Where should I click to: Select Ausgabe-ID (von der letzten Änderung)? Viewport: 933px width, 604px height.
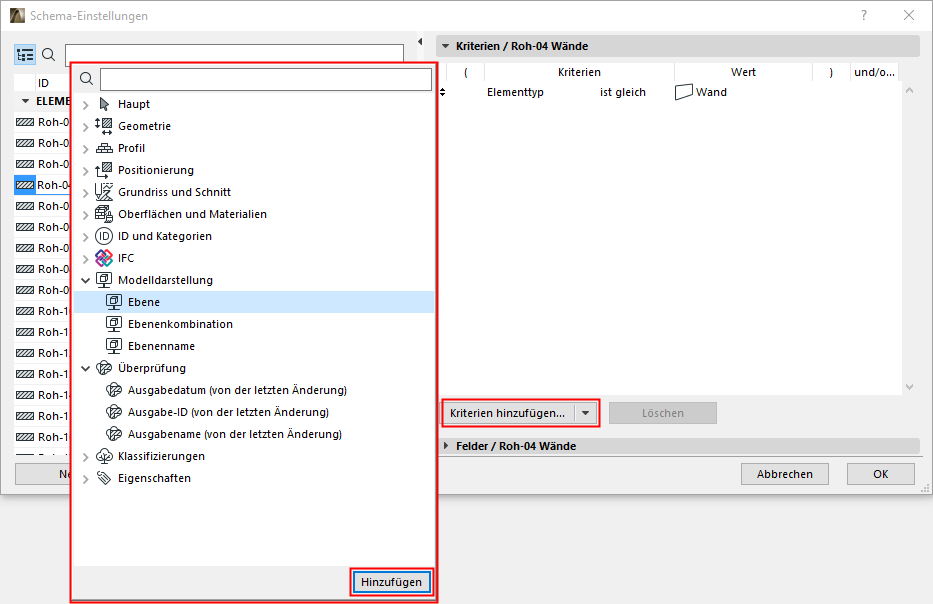point(253,412)
